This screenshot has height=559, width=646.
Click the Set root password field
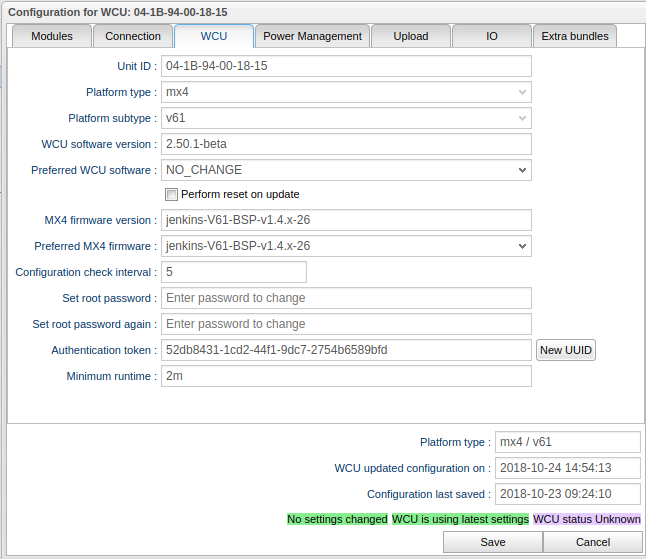(345, 298)
